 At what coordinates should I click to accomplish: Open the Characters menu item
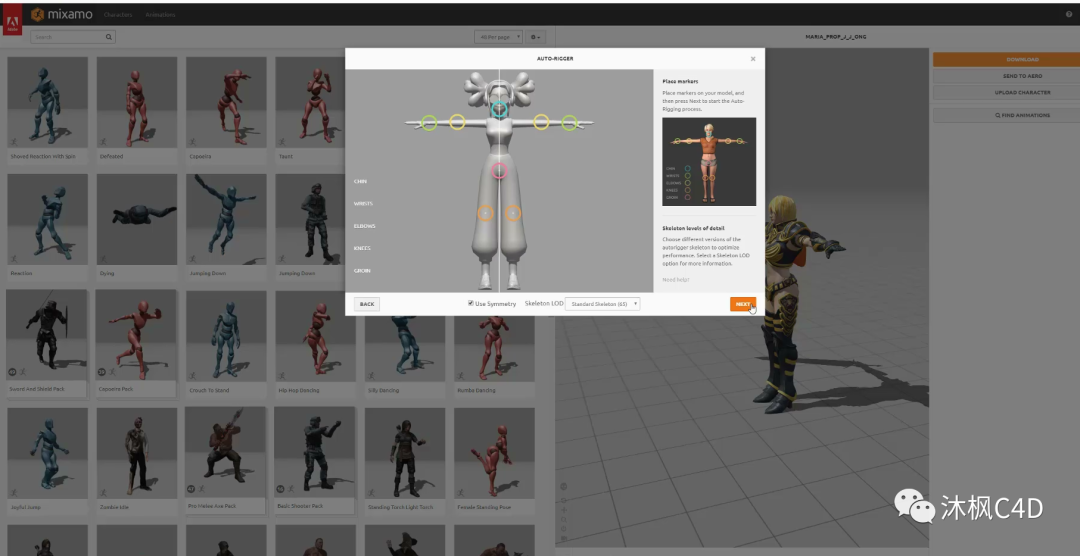click(118, 14)
